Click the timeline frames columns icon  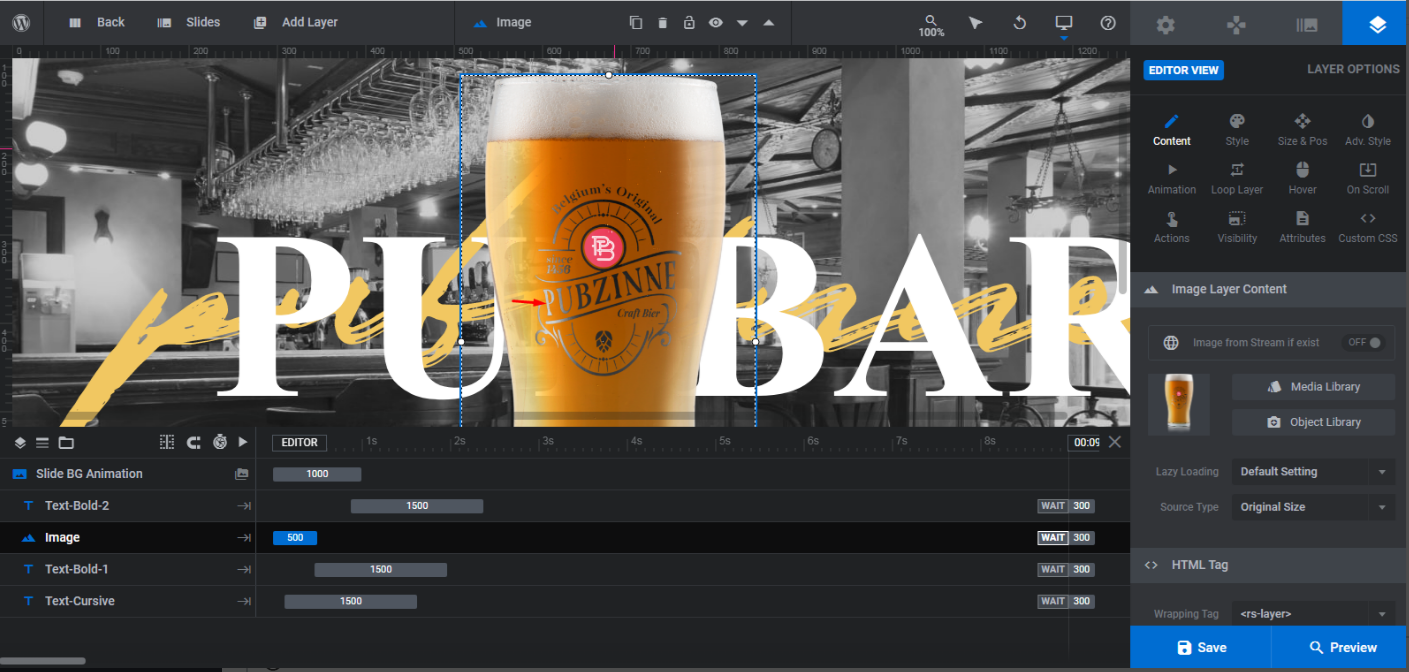tap(167, 442)
